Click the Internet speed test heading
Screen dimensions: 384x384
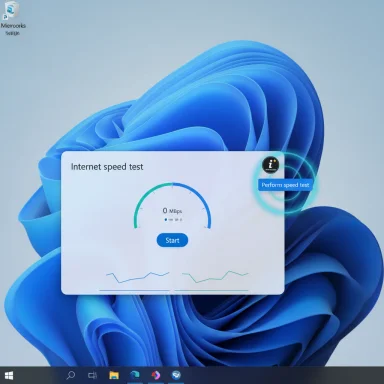[107, 167]
